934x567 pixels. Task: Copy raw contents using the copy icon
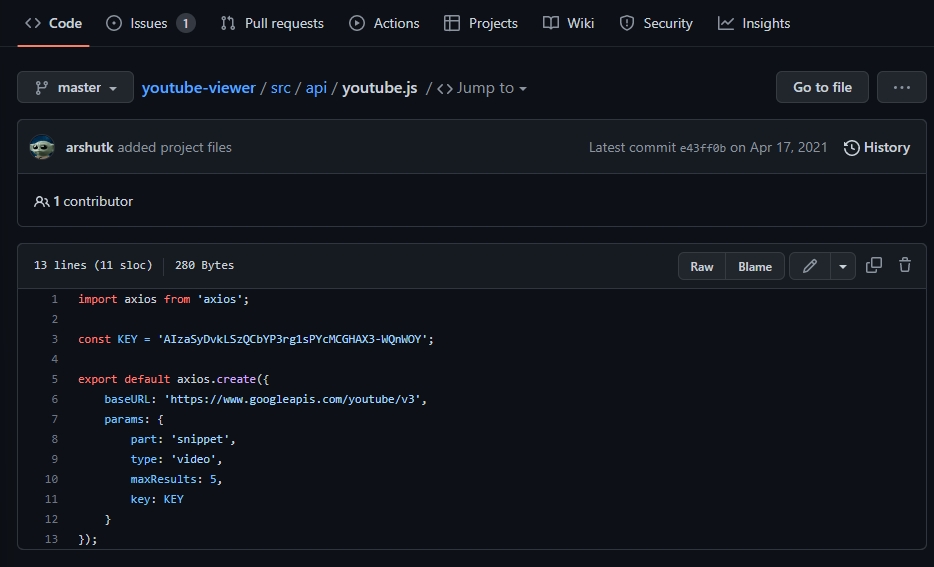pyautogui.click(x=874, y=265)
